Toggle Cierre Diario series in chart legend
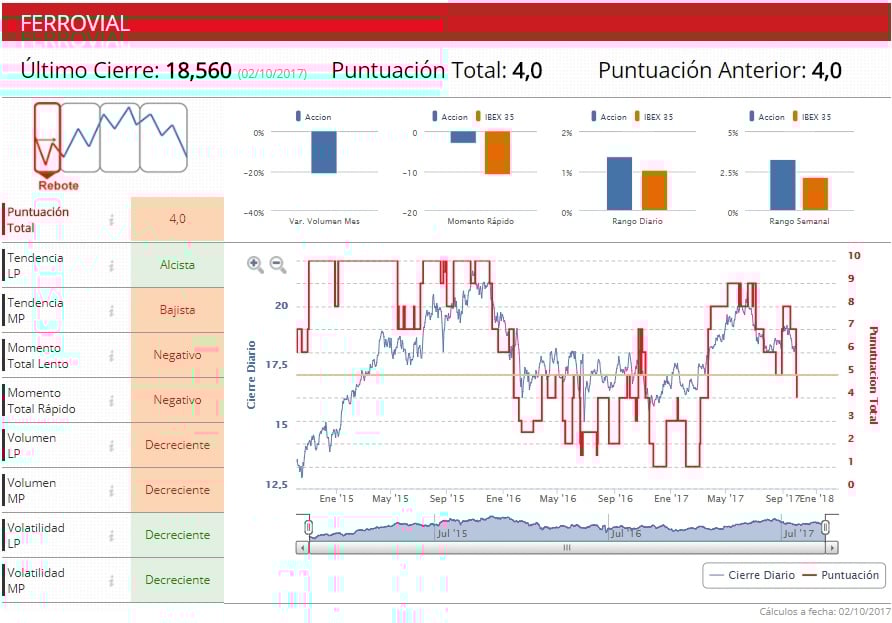Viewport: 892px width, 623px height. pos(752,575)
